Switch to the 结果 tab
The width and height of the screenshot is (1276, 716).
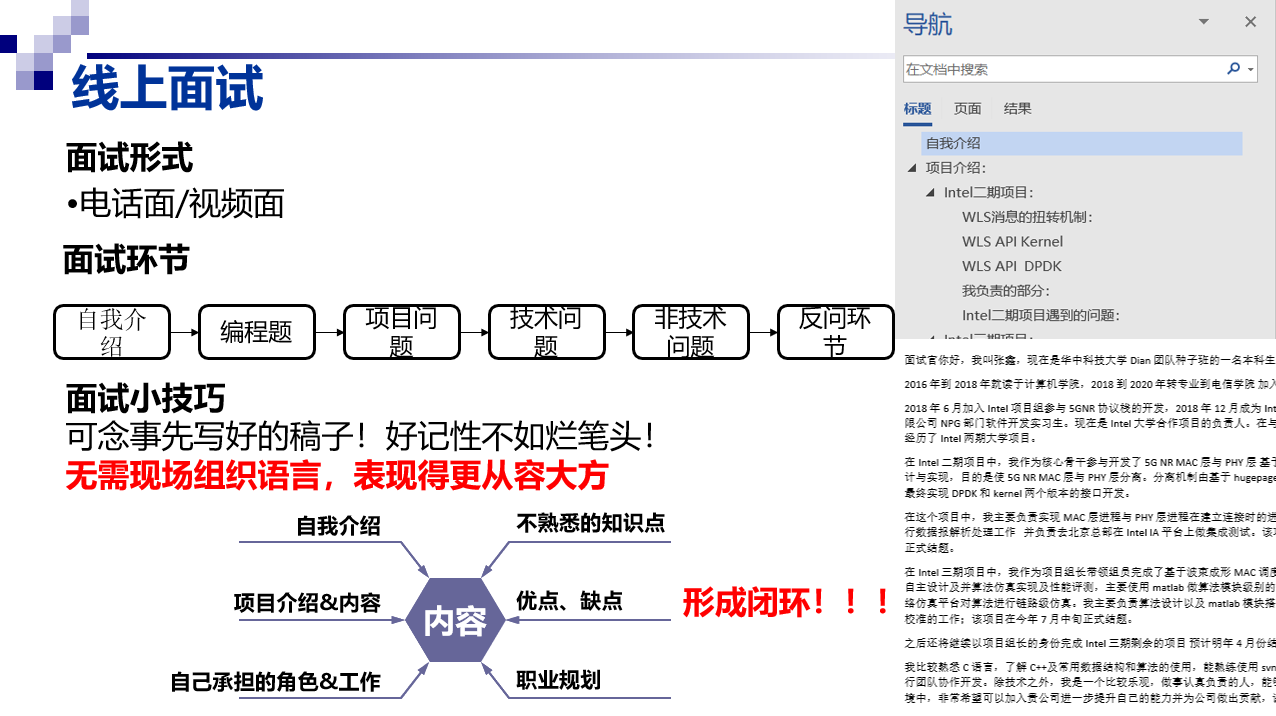[x=1017, y=108]
